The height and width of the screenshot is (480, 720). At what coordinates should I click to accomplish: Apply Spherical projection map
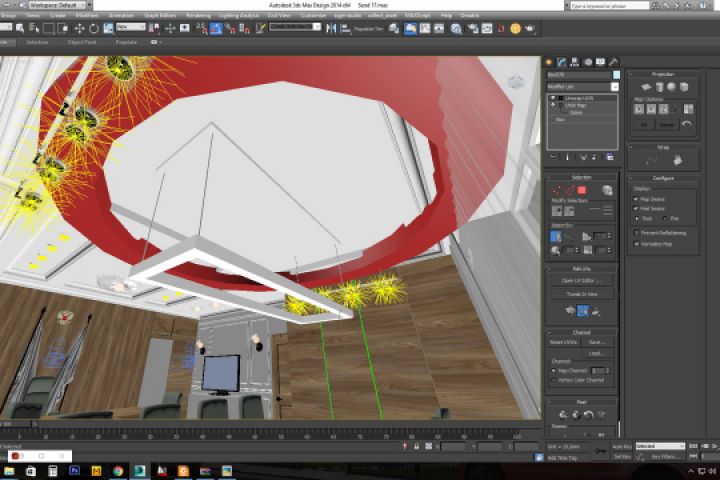(671, 87)
